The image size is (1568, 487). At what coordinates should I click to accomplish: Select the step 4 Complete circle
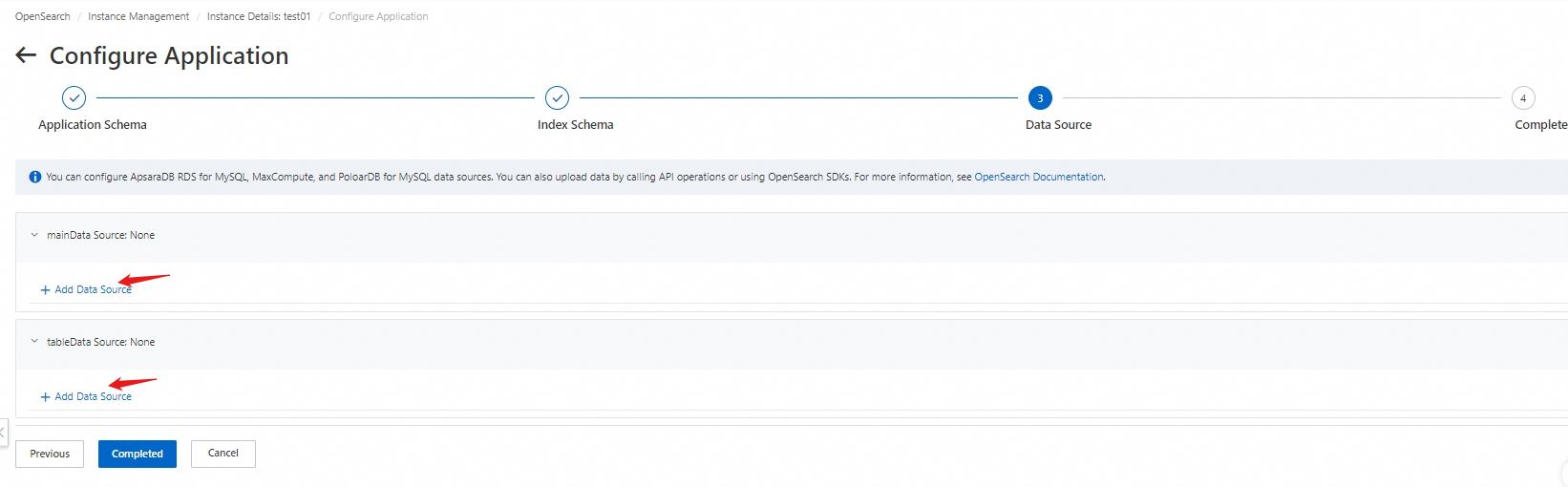pos(1523,98)
